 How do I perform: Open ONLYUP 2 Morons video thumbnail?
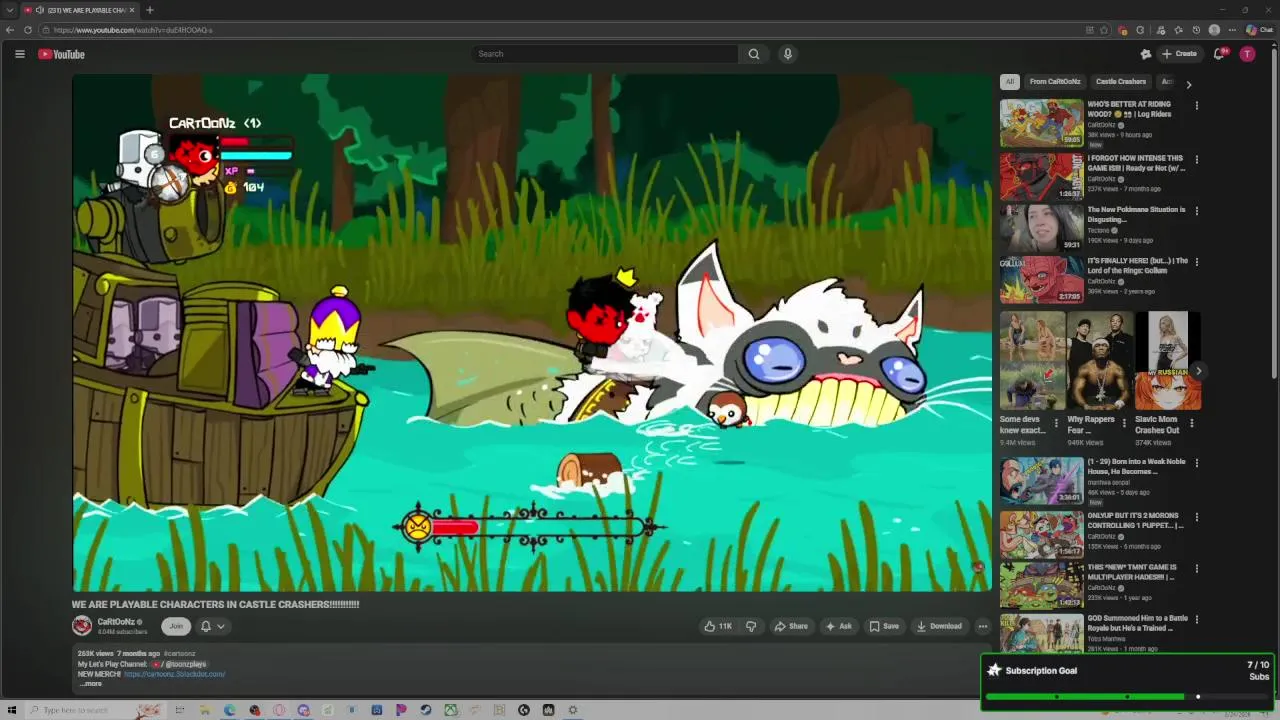pyautogui.click(x=1042, y=535)
